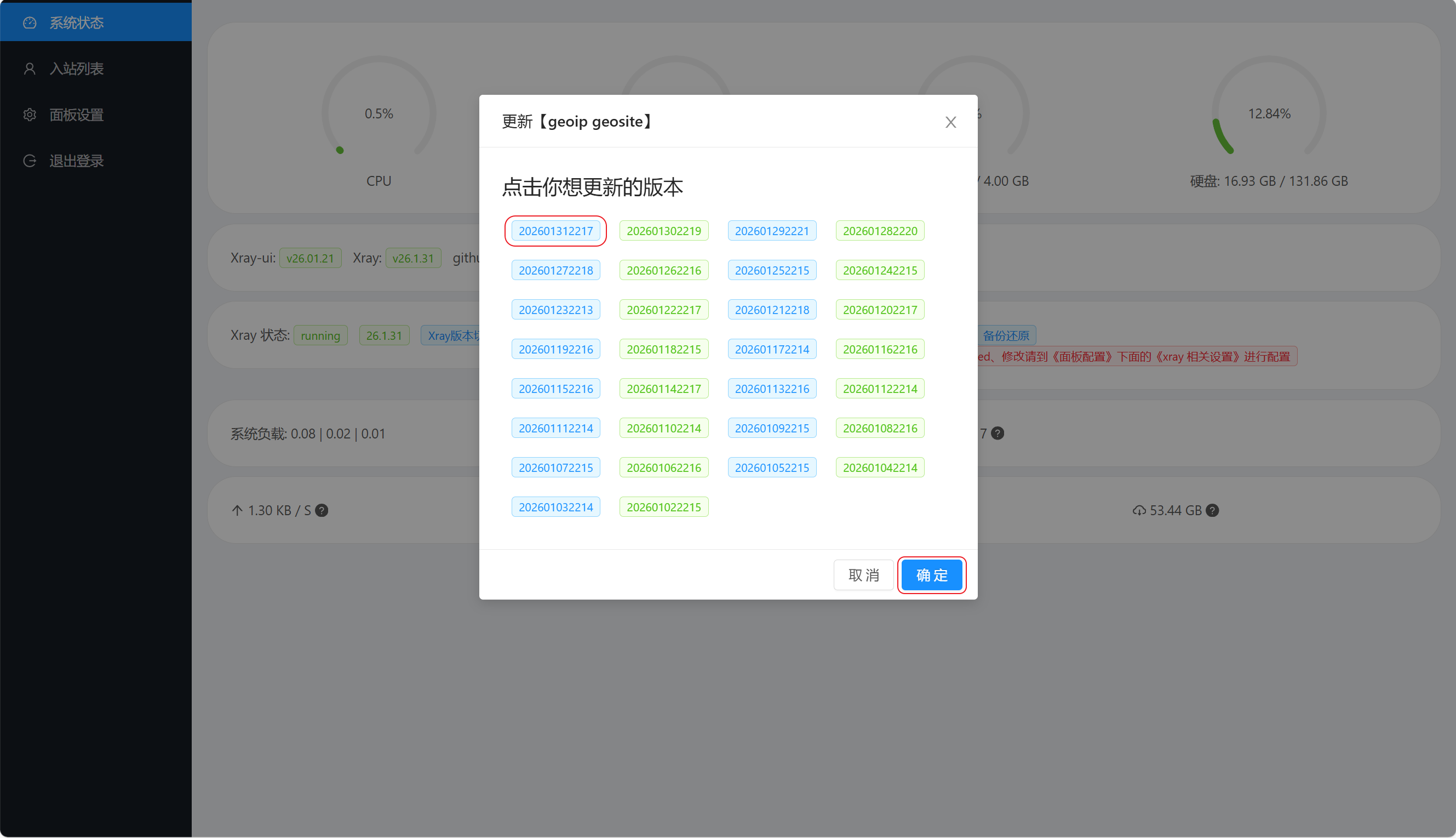Pick version 202601252215
Screen dimensions: 1456x838
771,271
